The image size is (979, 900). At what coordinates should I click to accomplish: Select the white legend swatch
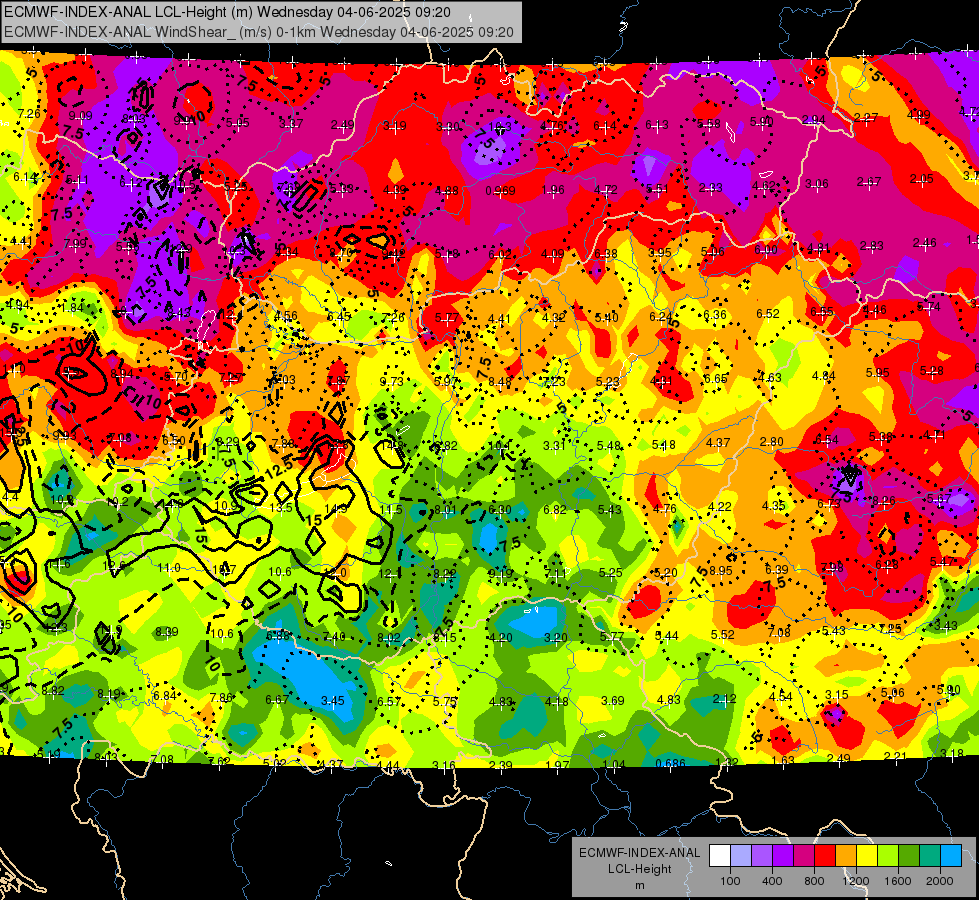720,856
